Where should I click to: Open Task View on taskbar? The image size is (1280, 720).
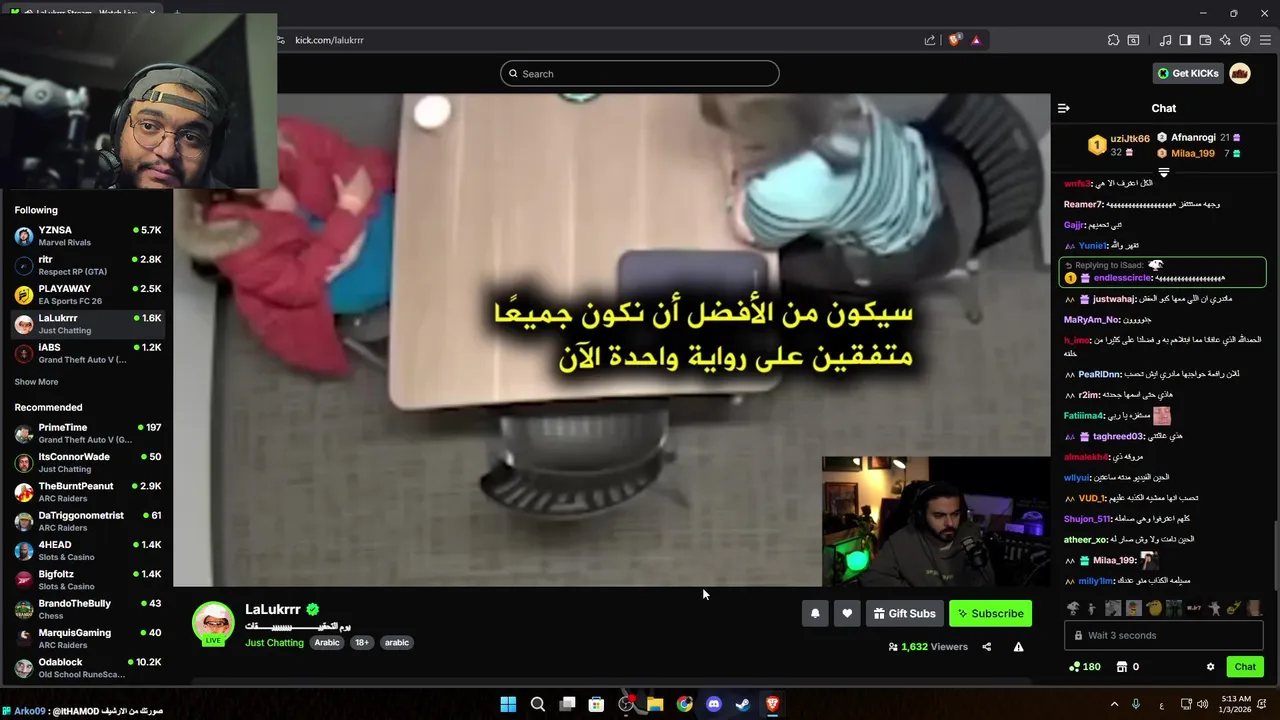pyautogui.click(x=567, y=704)
